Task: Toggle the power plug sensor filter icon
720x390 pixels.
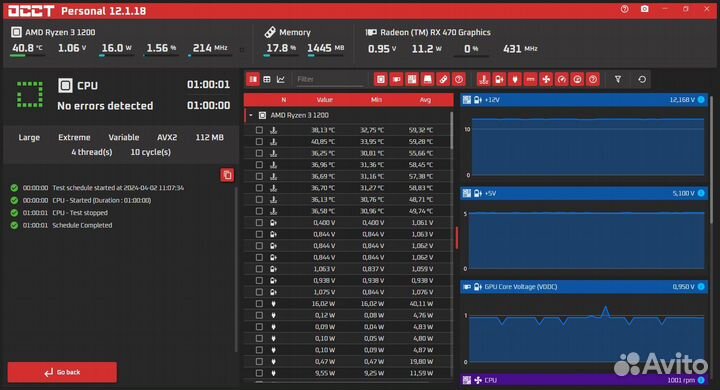Action: (x=515, y=79)
